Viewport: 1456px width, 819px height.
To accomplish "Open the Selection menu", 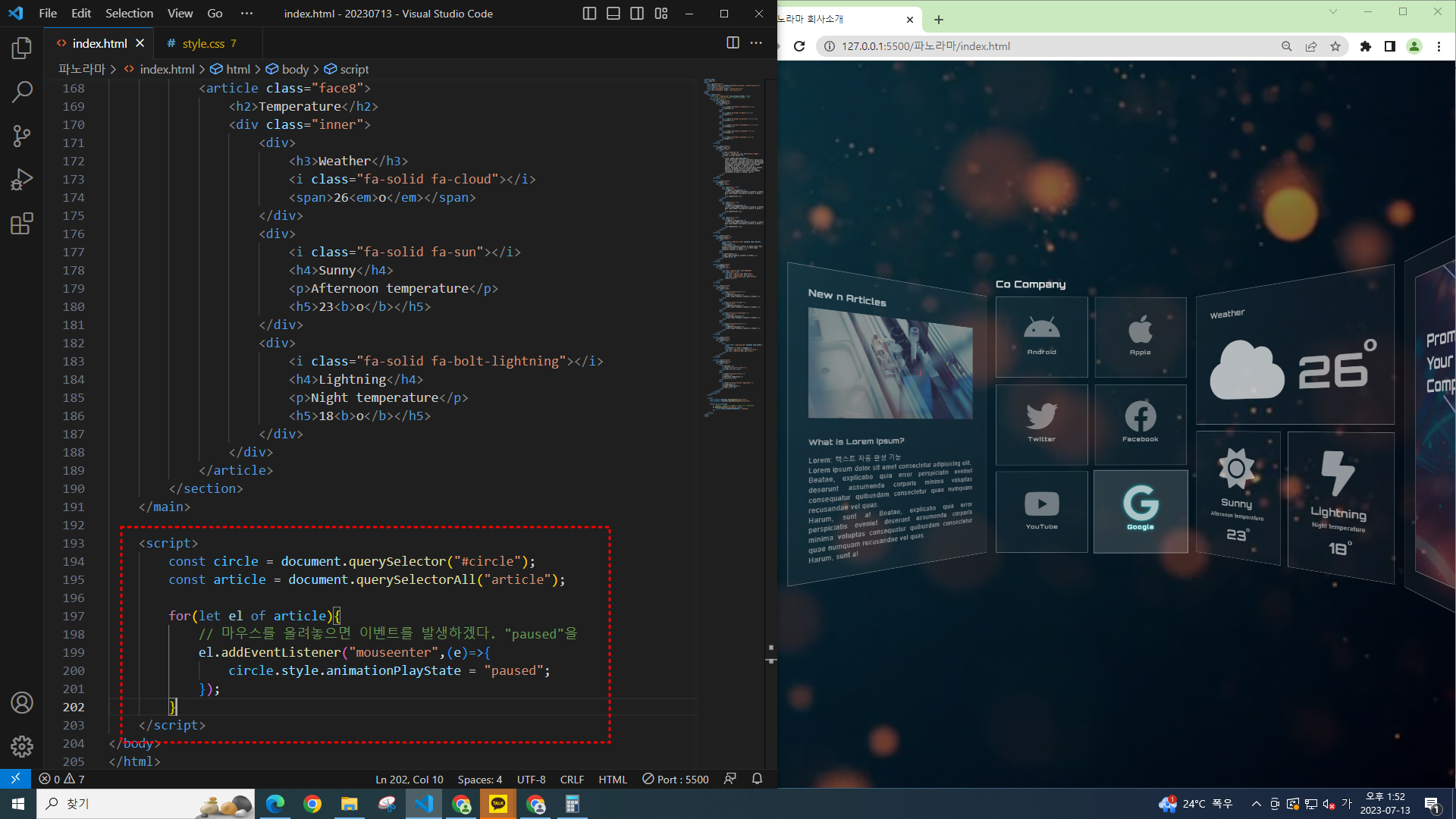I will [129, 14].
